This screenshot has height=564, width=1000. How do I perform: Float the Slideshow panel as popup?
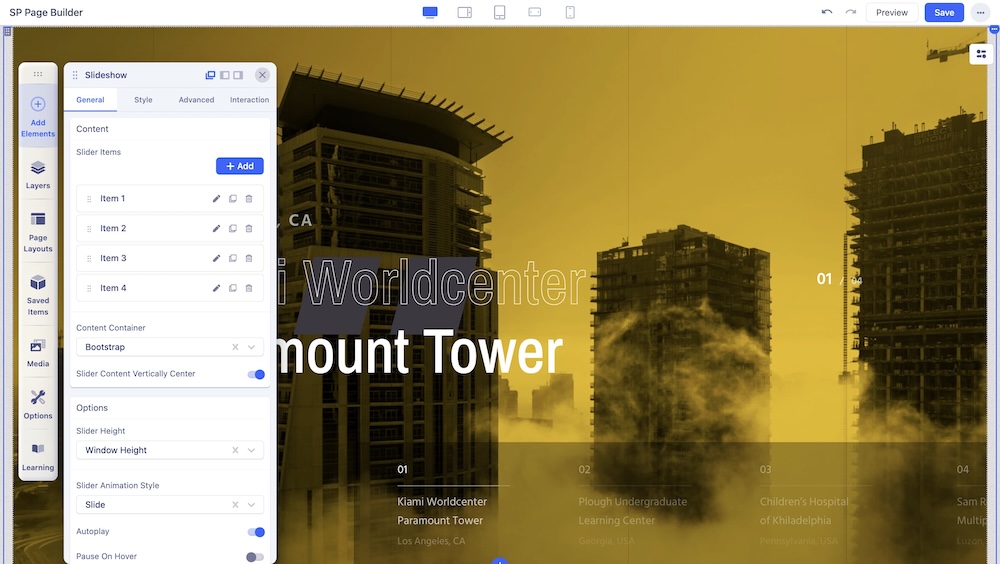pyautogui.click(x=210, y=75)
